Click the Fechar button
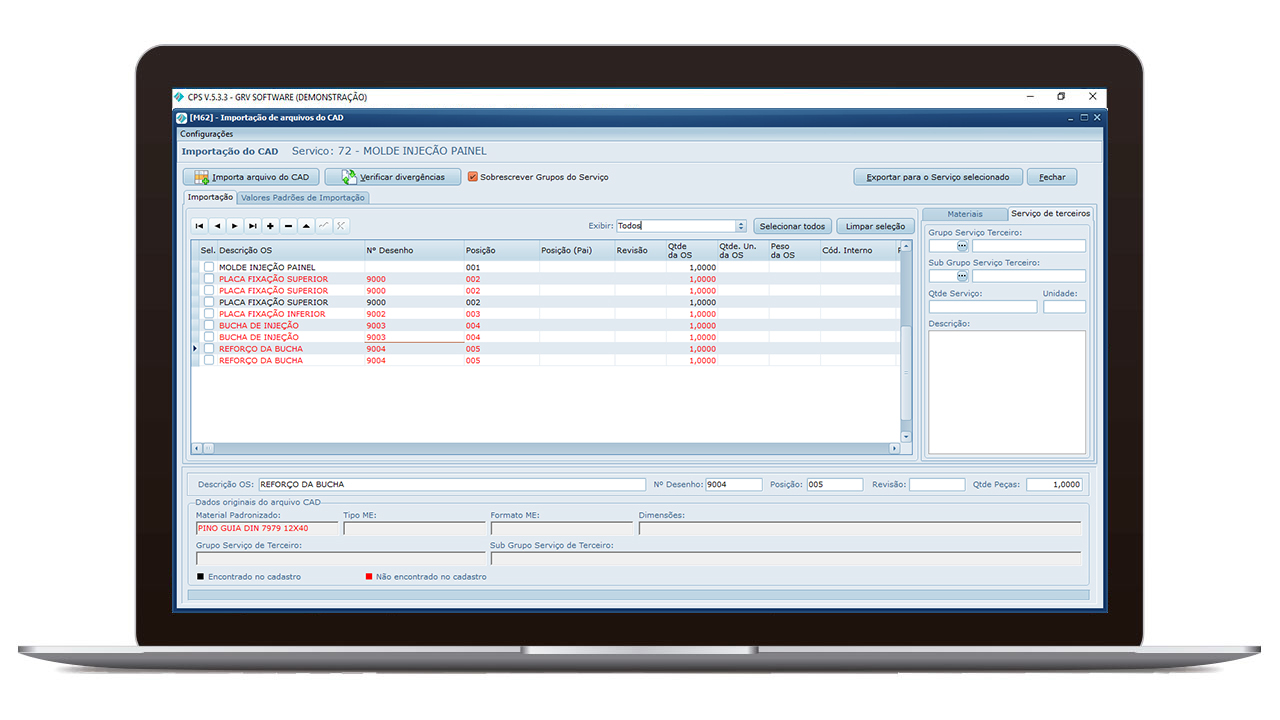Image resolution: width=1280 pixels, height=720 pixels. pyautogui.click(x=1052, y=177)
